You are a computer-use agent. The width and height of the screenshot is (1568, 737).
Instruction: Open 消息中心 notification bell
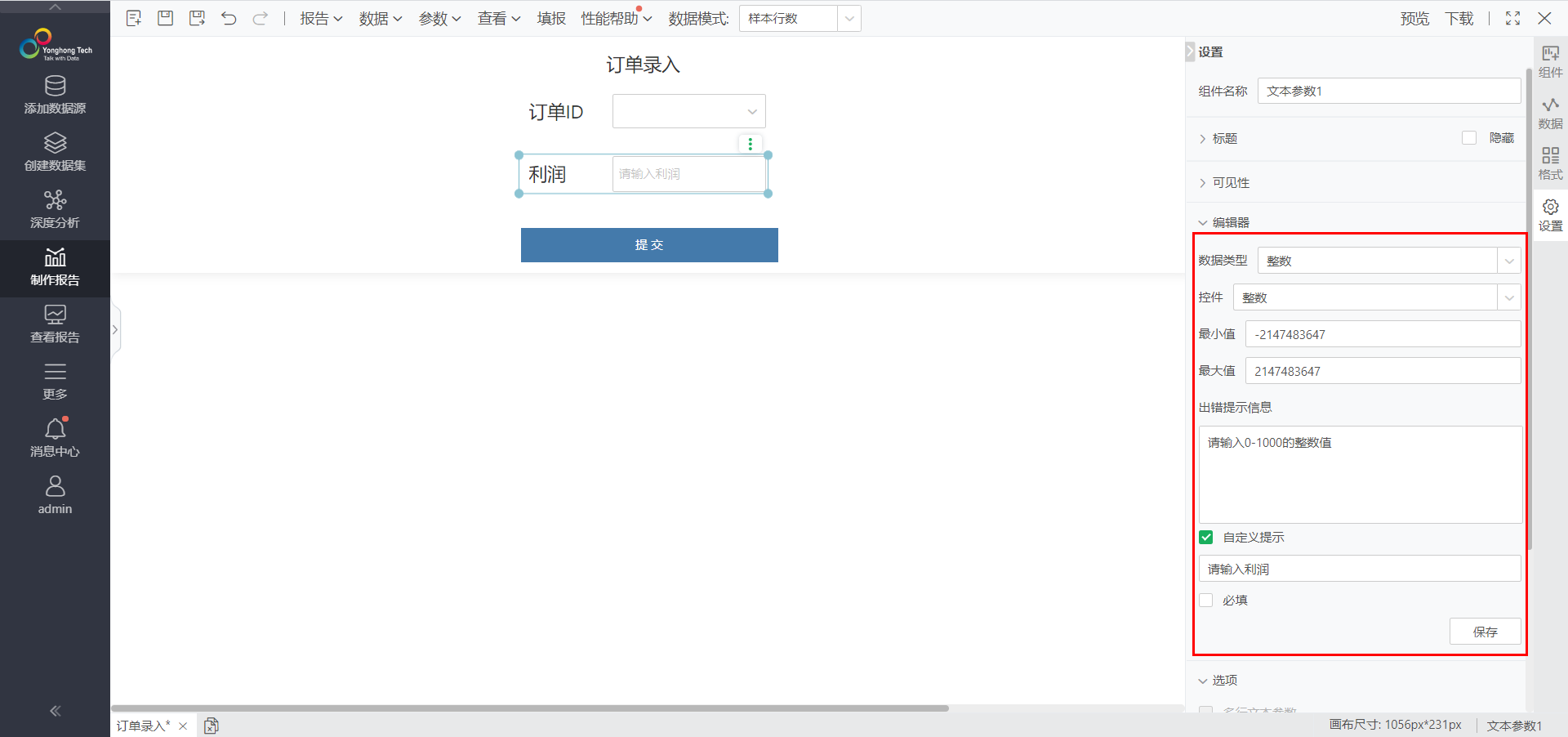[x=55, y=438]
